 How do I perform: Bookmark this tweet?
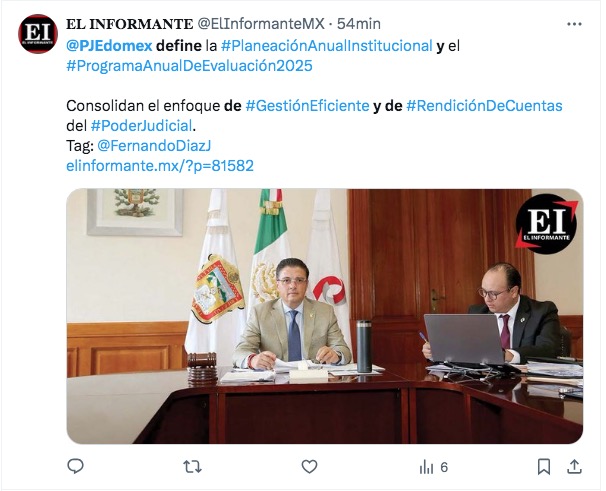coord(544,467)
